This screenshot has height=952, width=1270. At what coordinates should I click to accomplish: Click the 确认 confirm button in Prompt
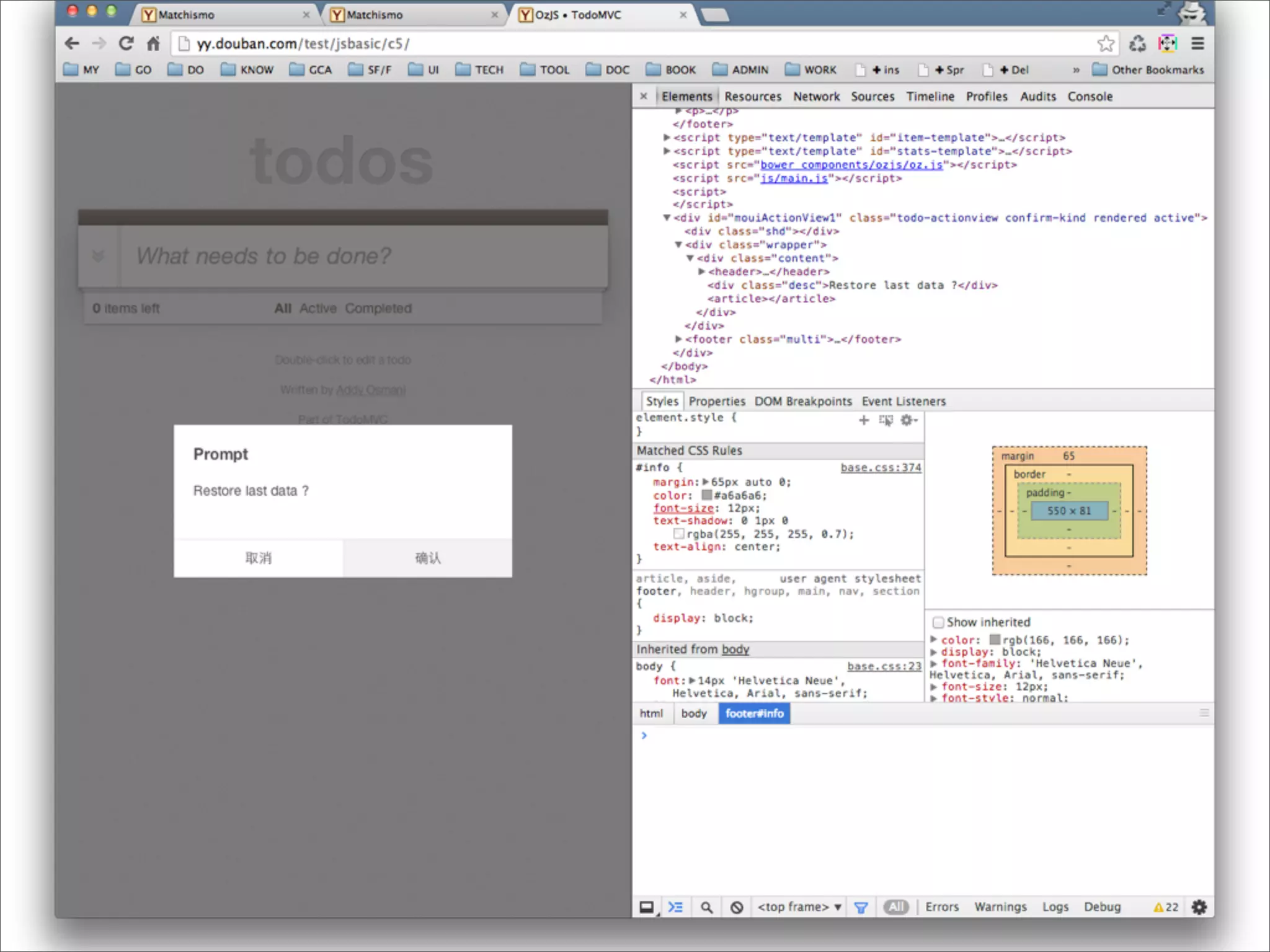(x=427, y=558)
